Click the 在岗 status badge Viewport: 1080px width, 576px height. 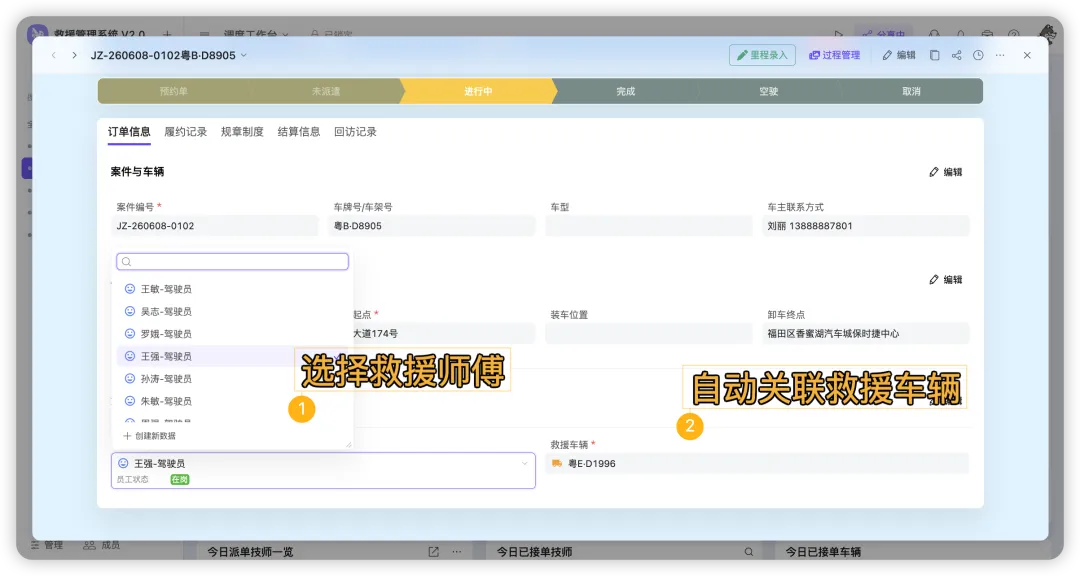click(180, 480)
